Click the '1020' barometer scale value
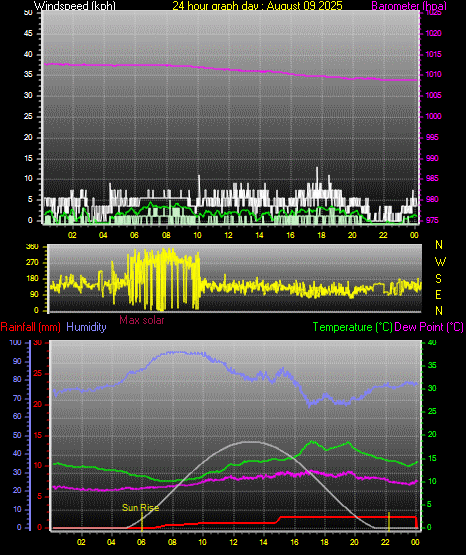Screen dimensions: 466x555 [x=433, y=34]
